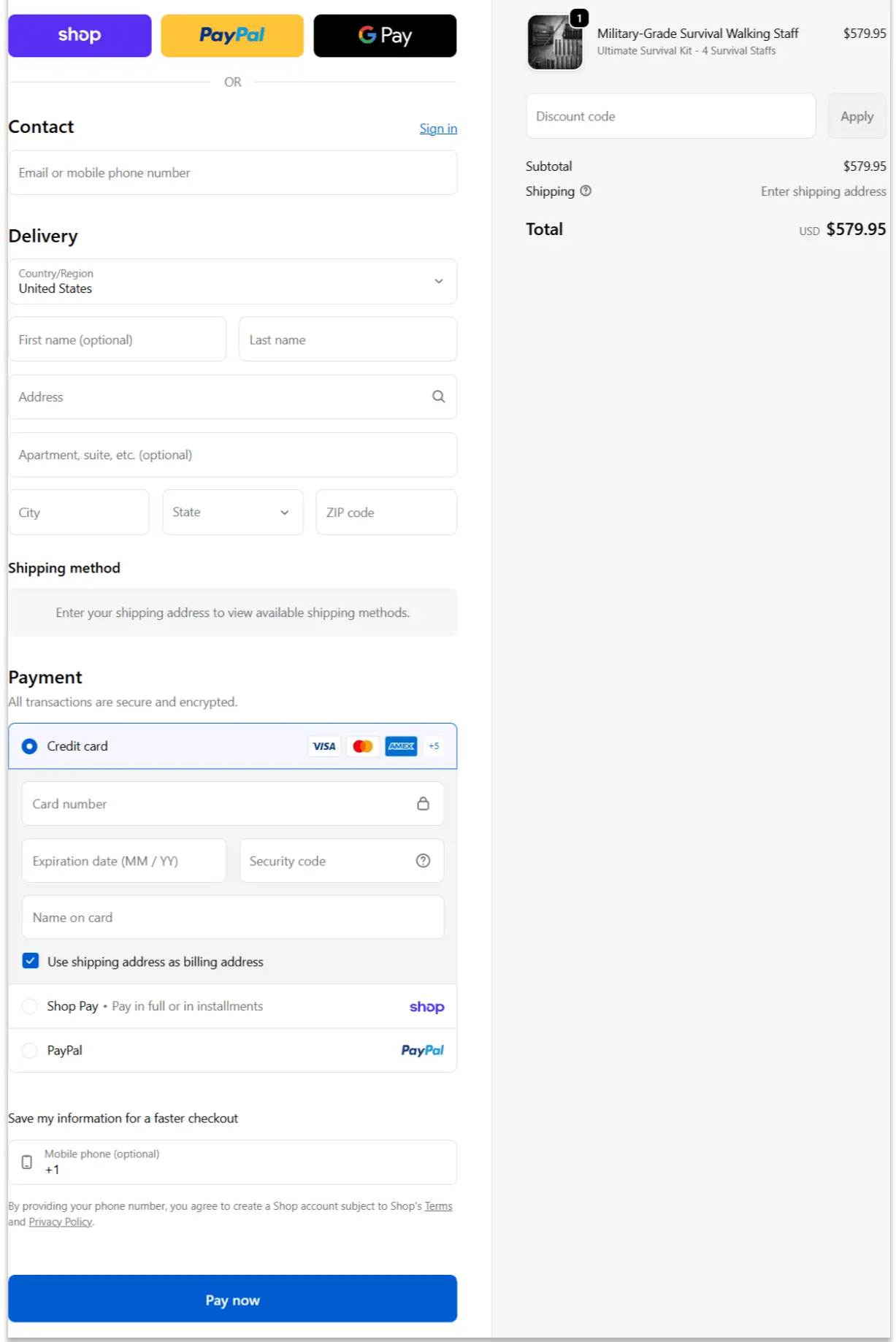Select PayPal payment radio button
Image resolution: width=896 pixels, height=1342 pixels.
click(29, 1050)
